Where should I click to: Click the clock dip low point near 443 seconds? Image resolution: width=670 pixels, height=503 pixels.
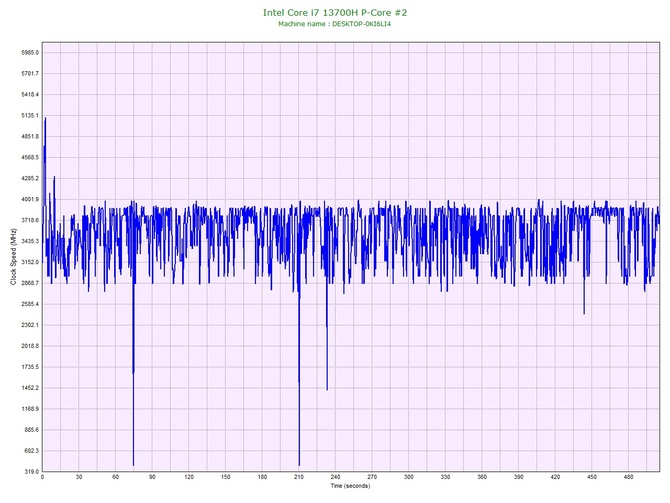coord(584,313)
